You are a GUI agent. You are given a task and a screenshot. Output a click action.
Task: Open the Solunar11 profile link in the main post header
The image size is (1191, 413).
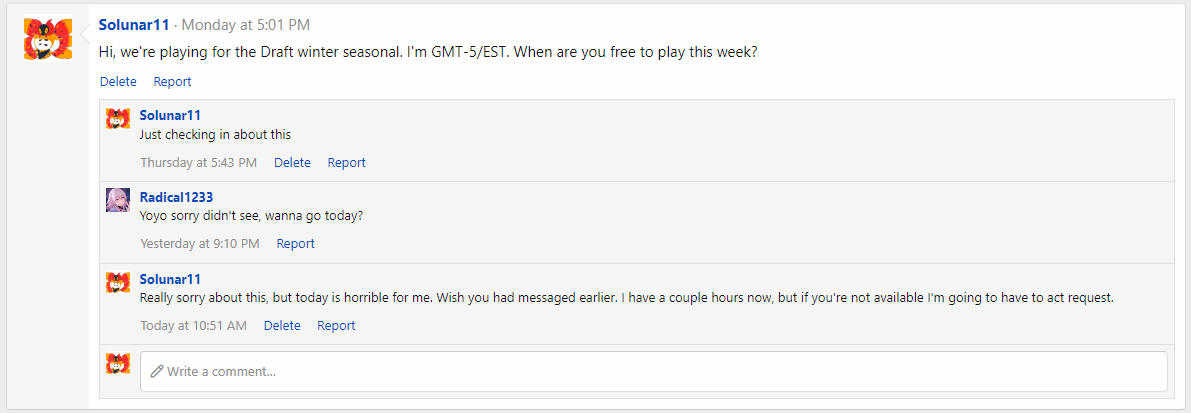tap(134, 24)
